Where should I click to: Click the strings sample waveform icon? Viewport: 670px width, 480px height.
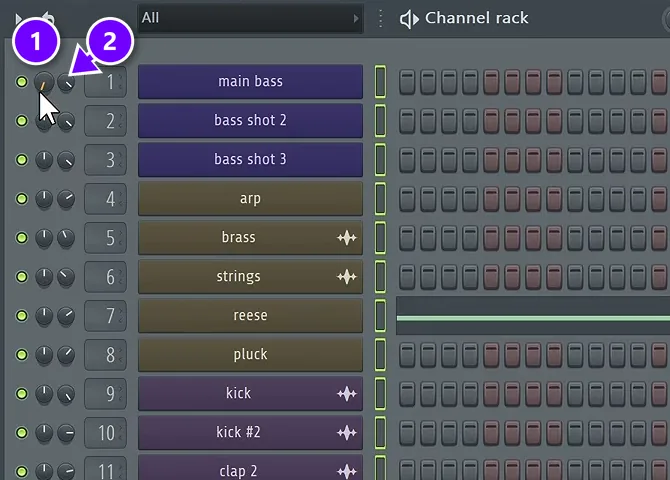pyautogui.click(x=347, y=277)
